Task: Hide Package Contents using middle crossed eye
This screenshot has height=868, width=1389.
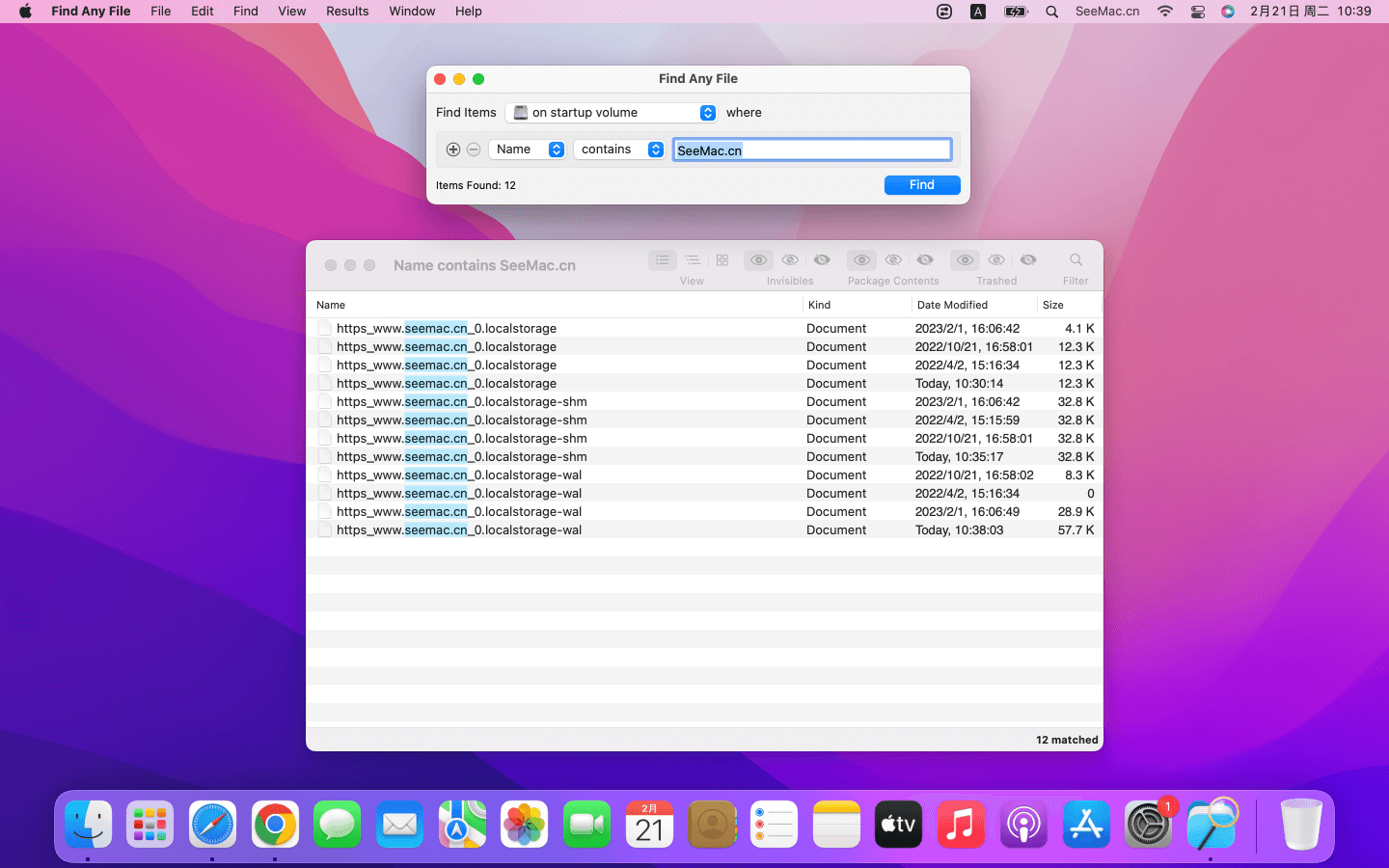Action: 893,260
